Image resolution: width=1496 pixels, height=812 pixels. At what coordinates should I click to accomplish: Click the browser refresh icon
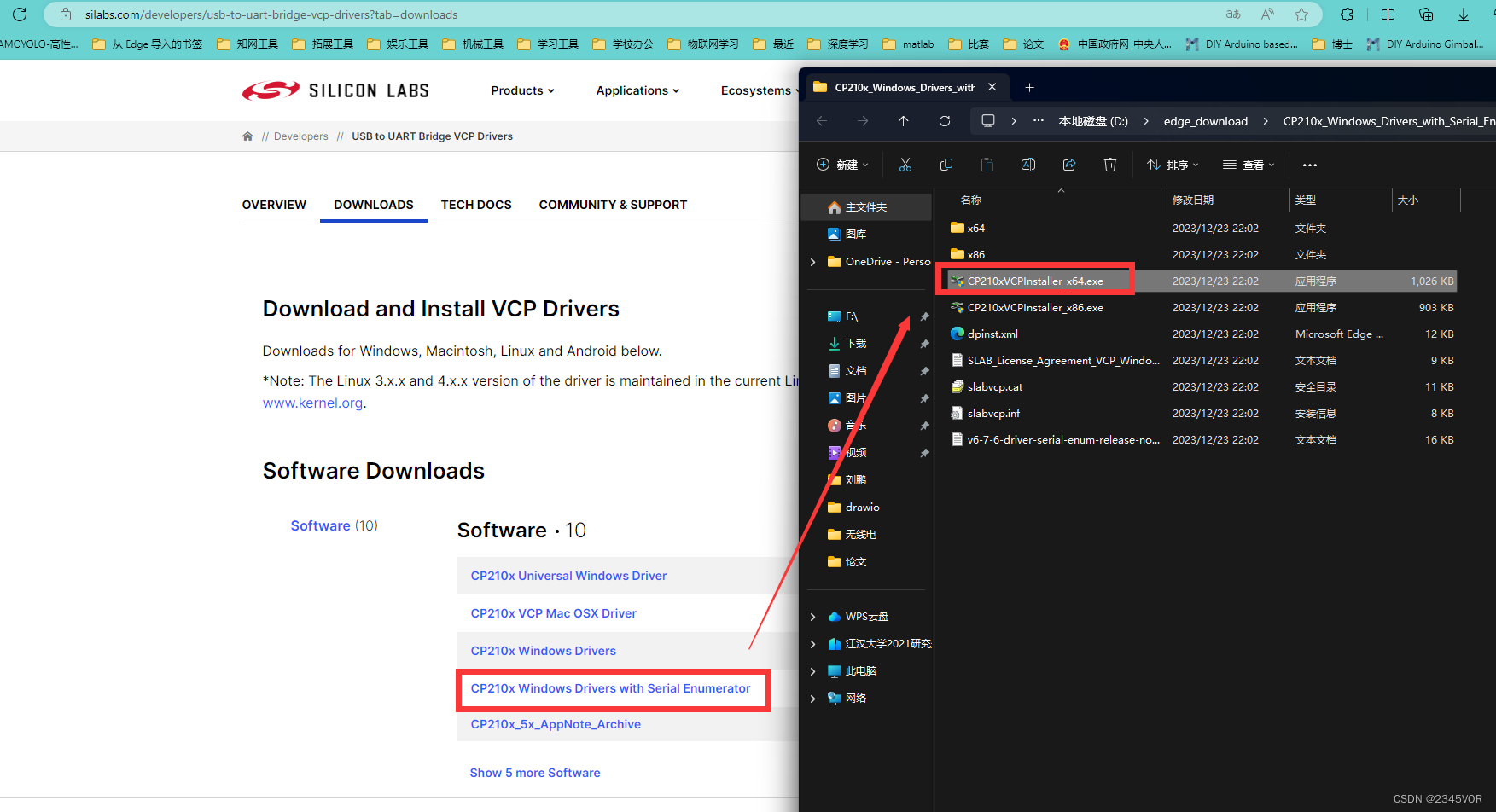pyautogui.click(x=20, y=14)
